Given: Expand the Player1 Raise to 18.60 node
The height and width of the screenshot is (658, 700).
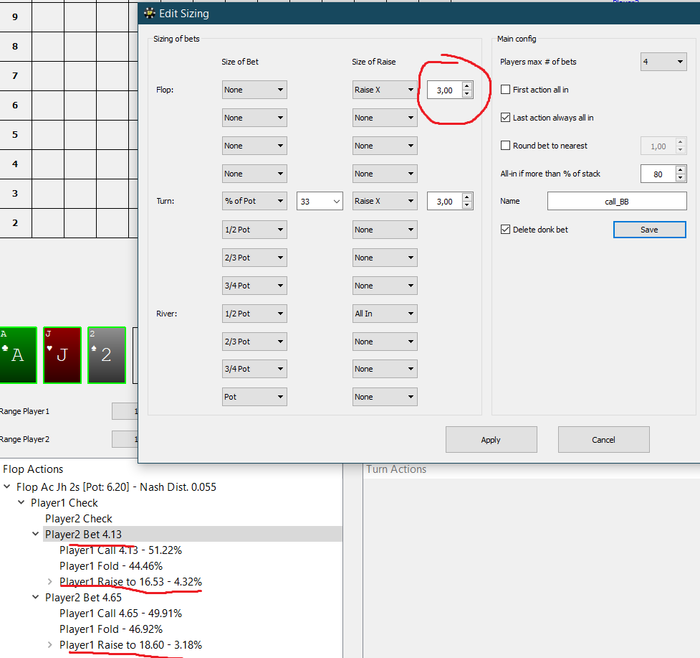Looking at the screenshot, I should [50, 645].
